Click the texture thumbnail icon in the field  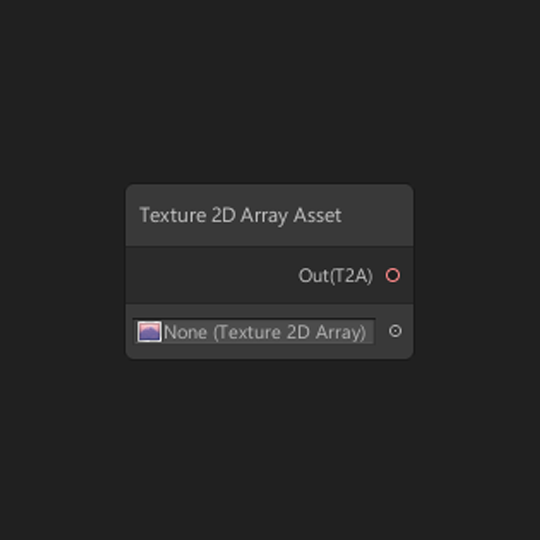(x=149, y=332)
